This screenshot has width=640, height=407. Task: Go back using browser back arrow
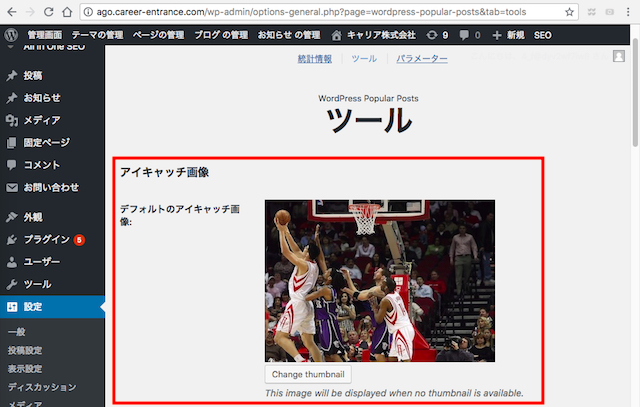(x=12, y=12)
